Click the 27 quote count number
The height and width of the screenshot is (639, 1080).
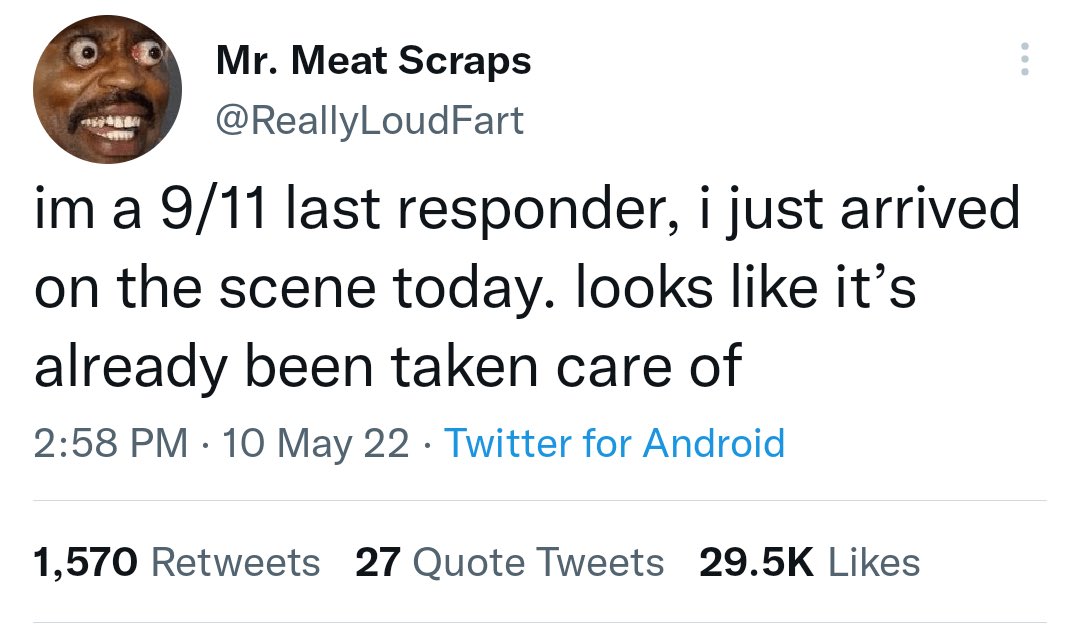pyautogui.click(x=377, y=563)
